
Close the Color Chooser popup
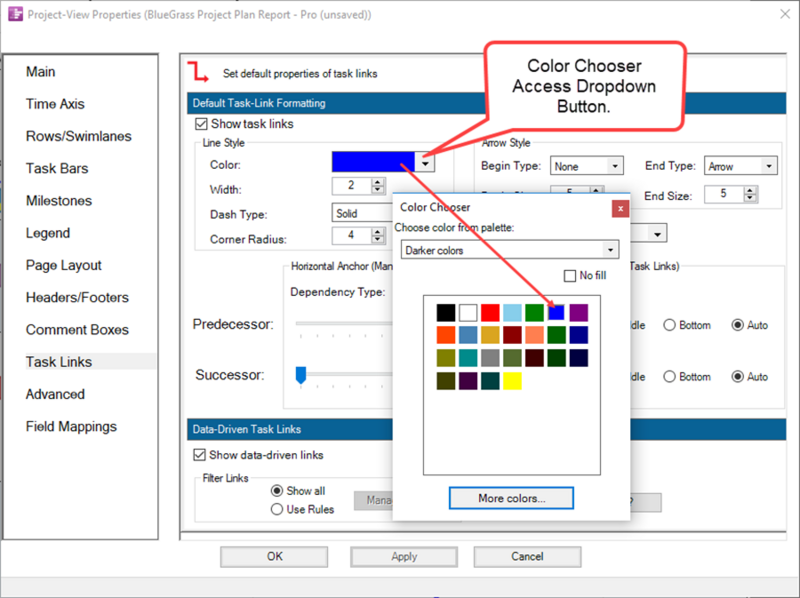(620, 209)
